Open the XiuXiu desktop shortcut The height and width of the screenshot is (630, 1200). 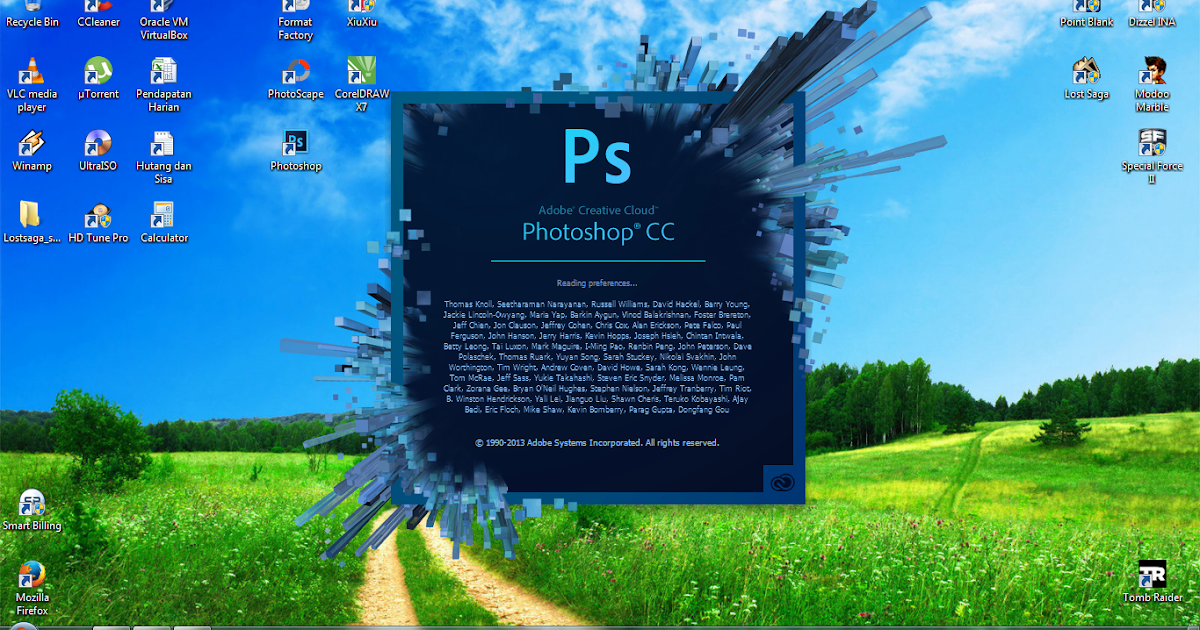[x=361, y=14]
